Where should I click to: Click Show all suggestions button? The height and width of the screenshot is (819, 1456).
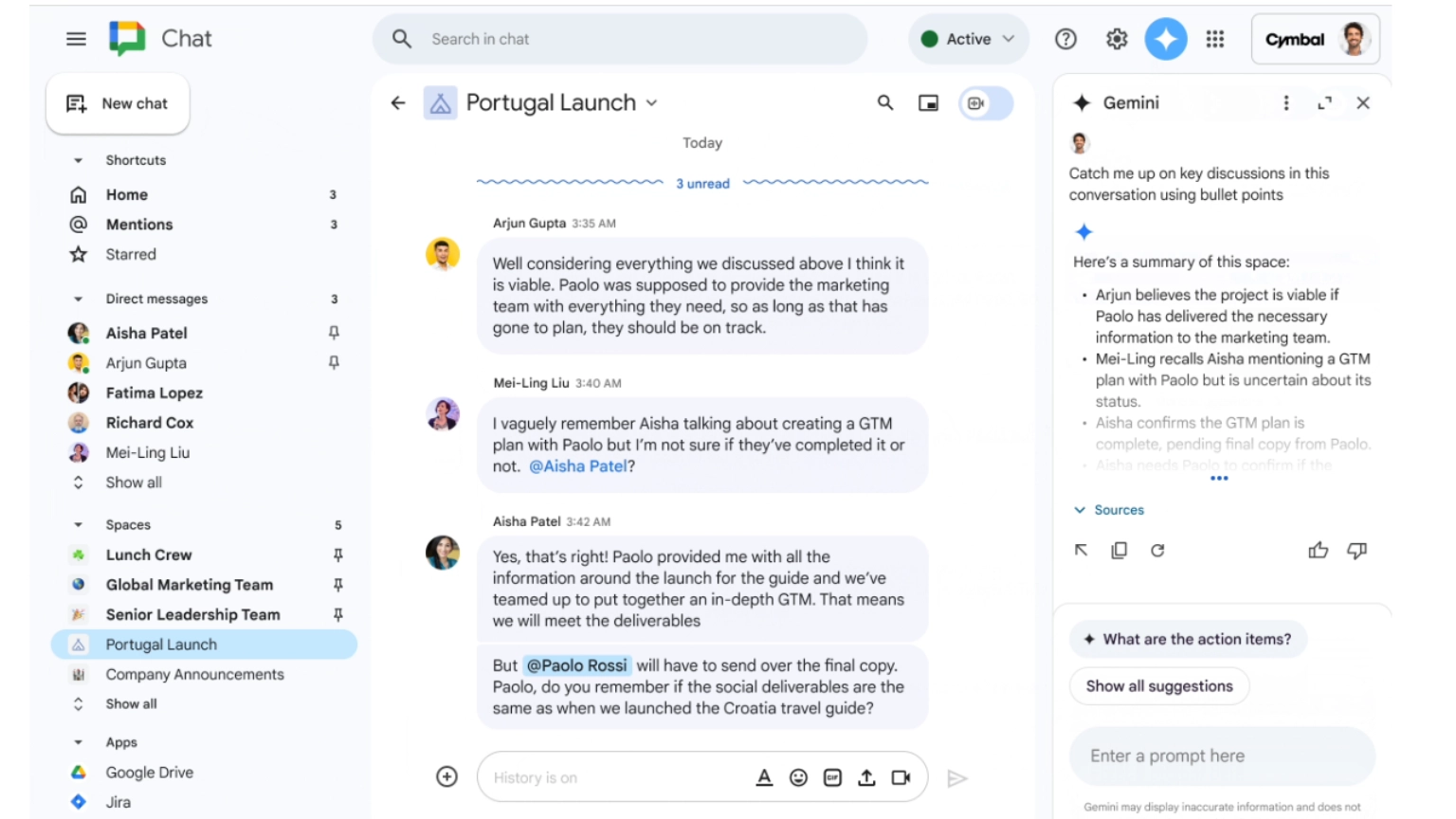click(x=1158, y=686)
